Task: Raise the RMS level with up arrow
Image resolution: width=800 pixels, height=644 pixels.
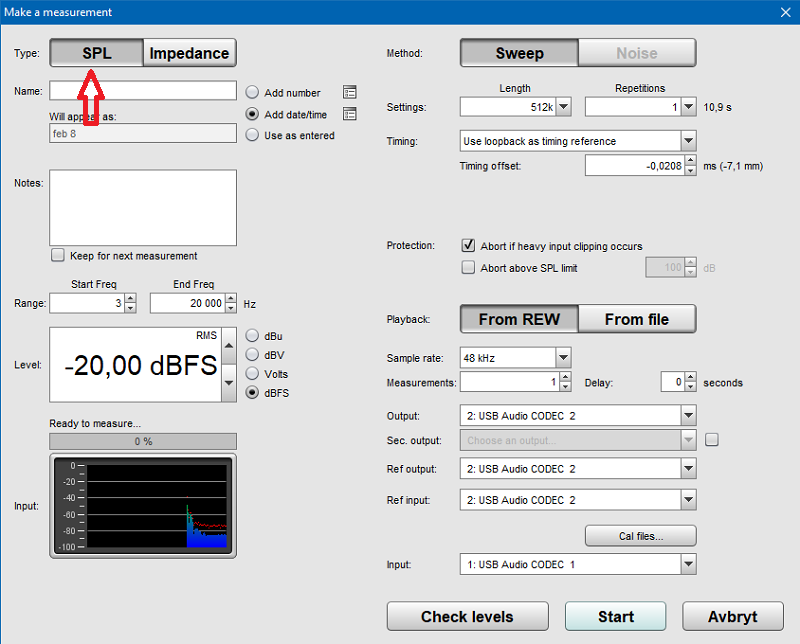Action: pos(229,346)
